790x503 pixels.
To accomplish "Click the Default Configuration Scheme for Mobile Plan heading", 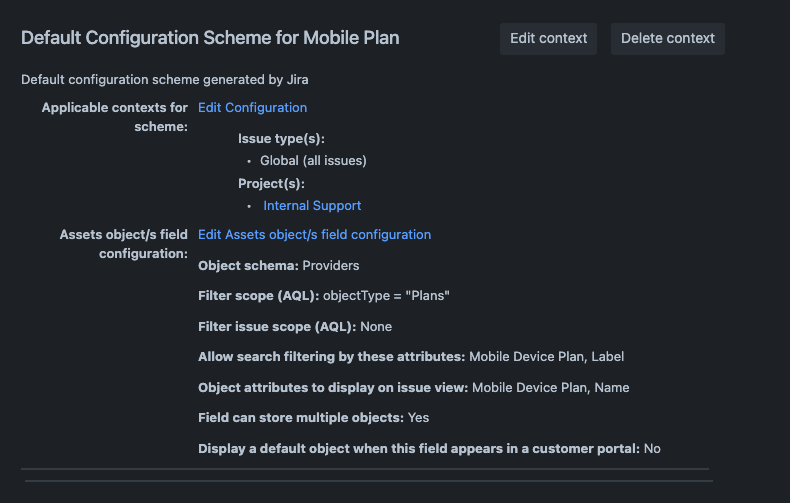I will pos(210,38).
